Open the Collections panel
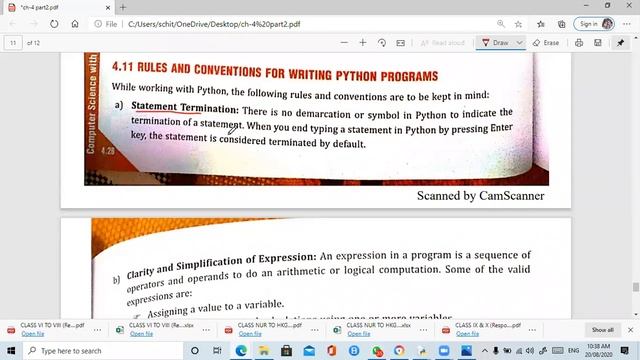 coord(562,24)
